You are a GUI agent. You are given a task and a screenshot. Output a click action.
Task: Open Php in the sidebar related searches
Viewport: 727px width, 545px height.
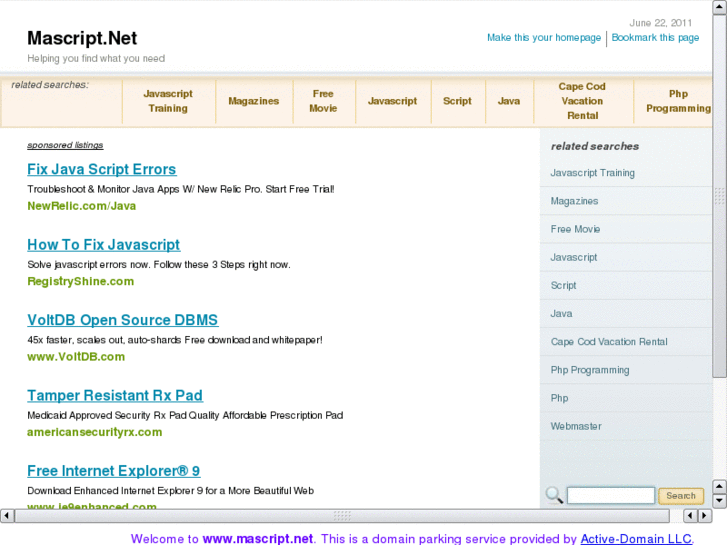(559, 398)
